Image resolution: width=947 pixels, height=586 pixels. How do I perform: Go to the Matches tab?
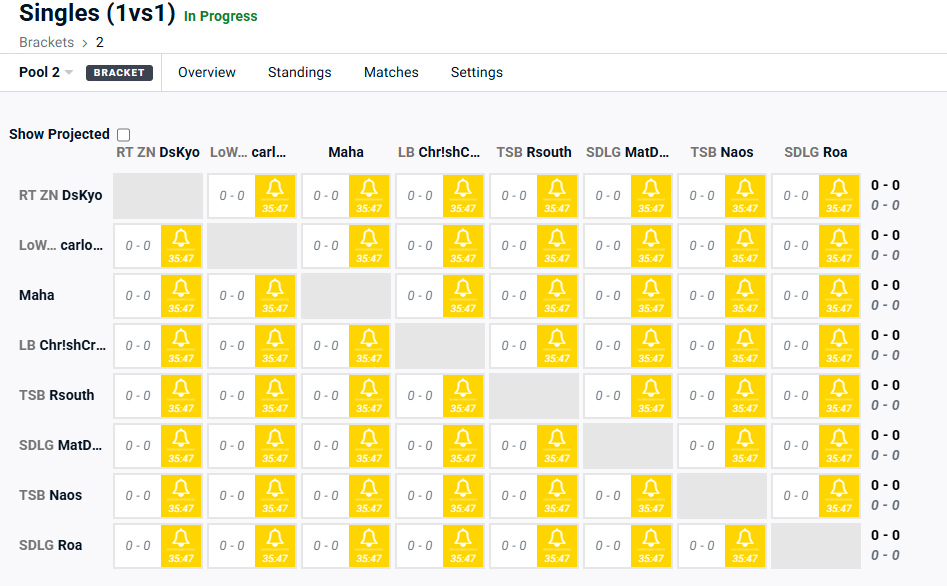391,72
